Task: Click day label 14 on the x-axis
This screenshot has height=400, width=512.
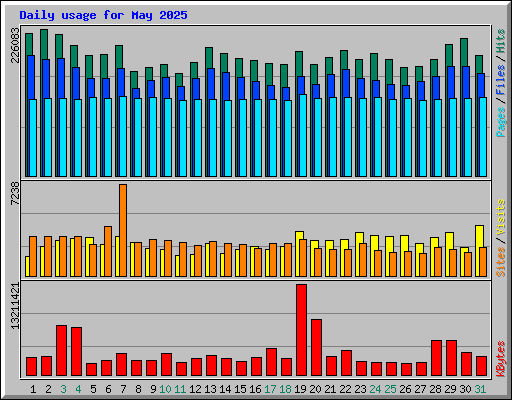Action: tap(225, 389)
